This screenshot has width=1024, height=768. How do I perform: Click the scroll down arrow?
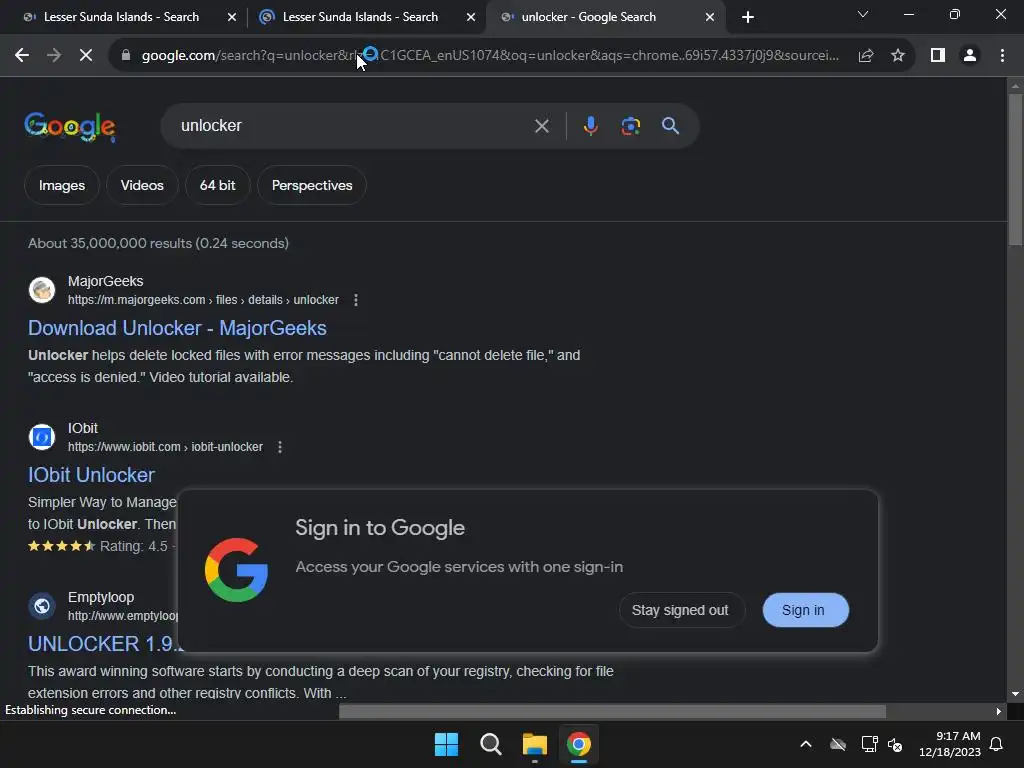coord(1015,694)
